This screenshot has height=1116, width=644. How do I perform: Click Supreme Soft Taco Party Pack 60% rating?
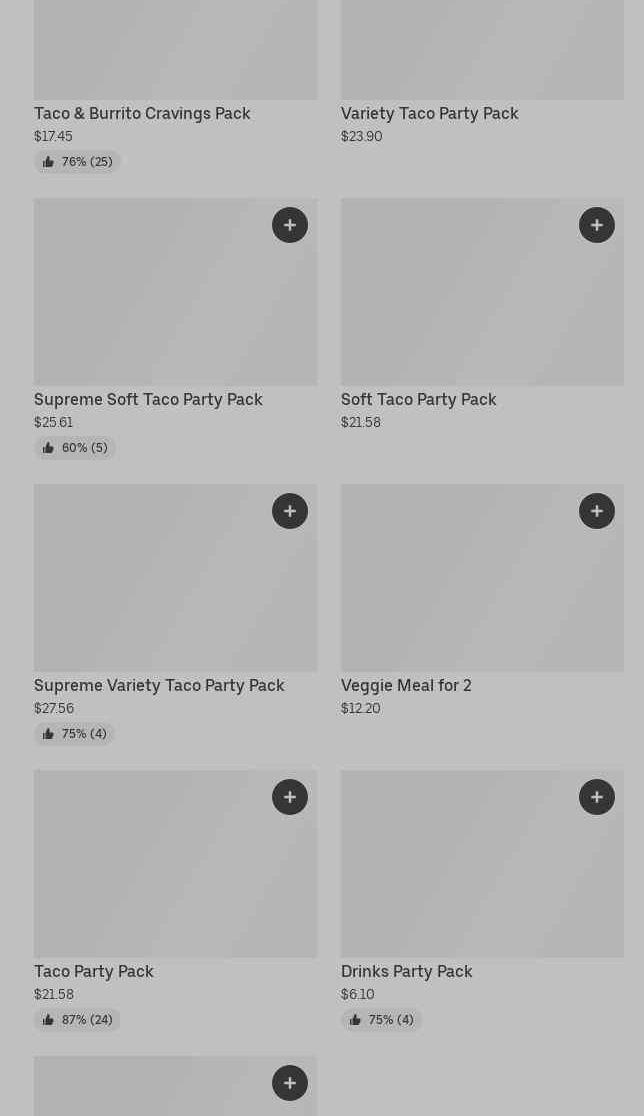point(75,448)
